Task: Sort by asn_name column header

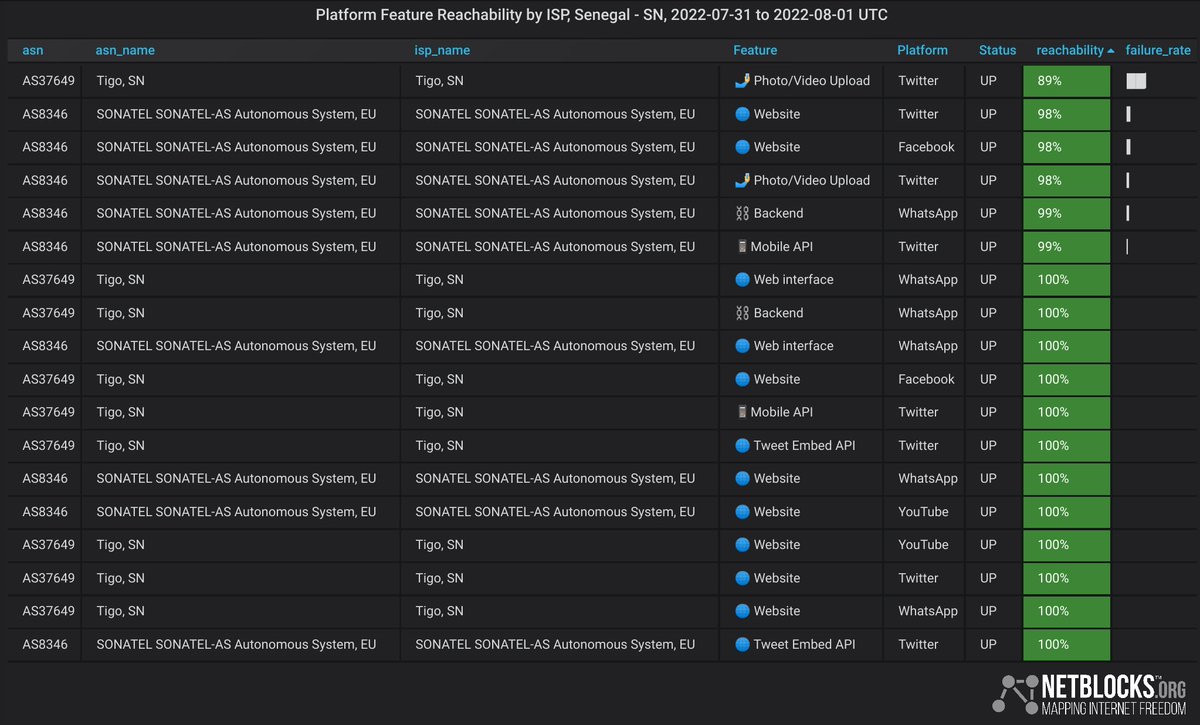Action: pos(125,50)
